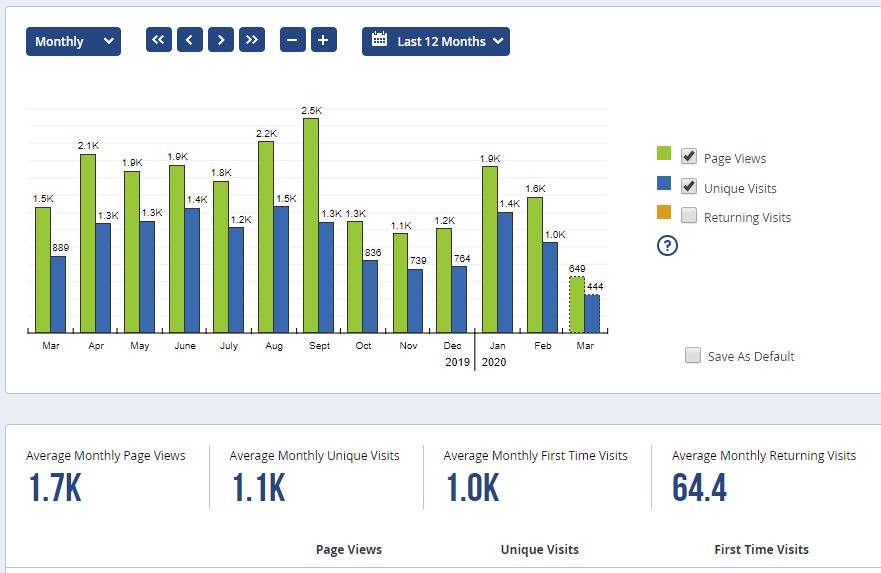Select the Unique Visits column header
881x573 pixels.
point(539,549)
